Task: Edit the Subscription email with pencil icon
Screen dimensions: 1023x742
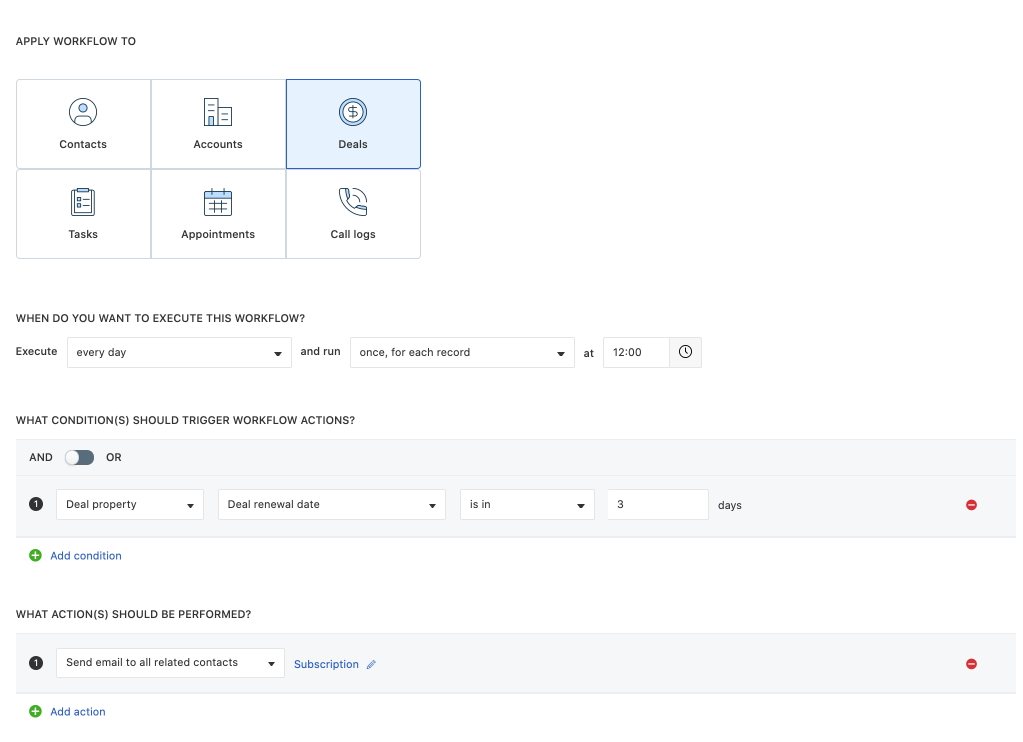Action: 371,664
